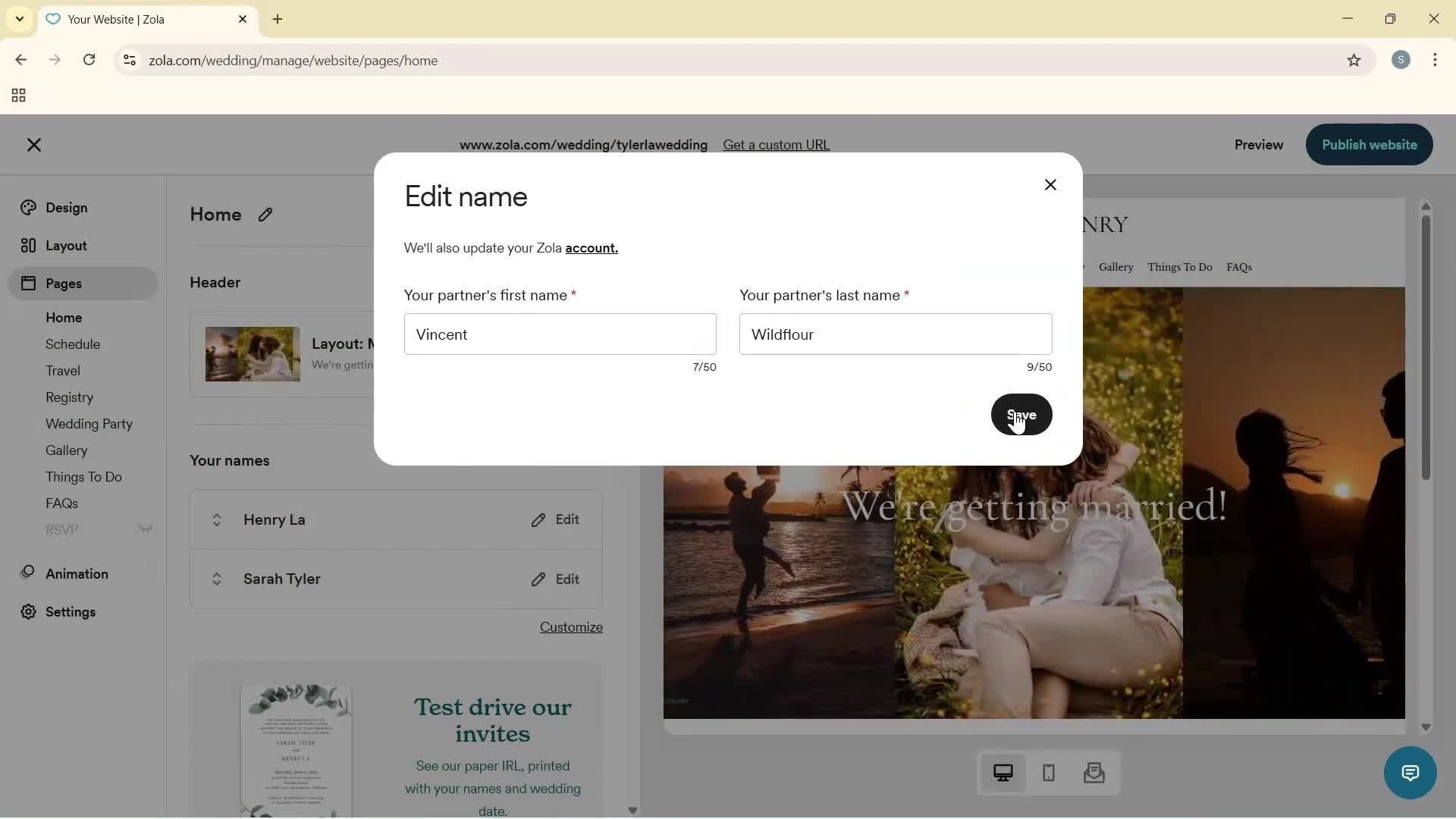This screenshot has height=819, width=1456.
Task: Save the edited partner names
Action: pyautogui.click(x=1021, y=415)
